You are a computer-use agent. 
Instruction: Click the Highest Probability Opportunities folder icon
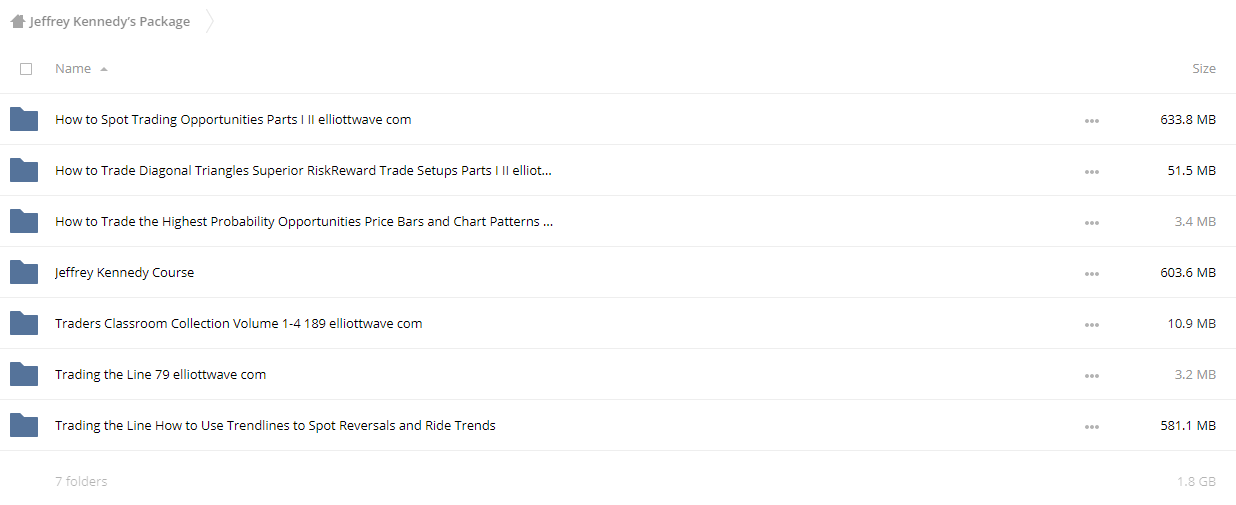[x=24, y=221]
